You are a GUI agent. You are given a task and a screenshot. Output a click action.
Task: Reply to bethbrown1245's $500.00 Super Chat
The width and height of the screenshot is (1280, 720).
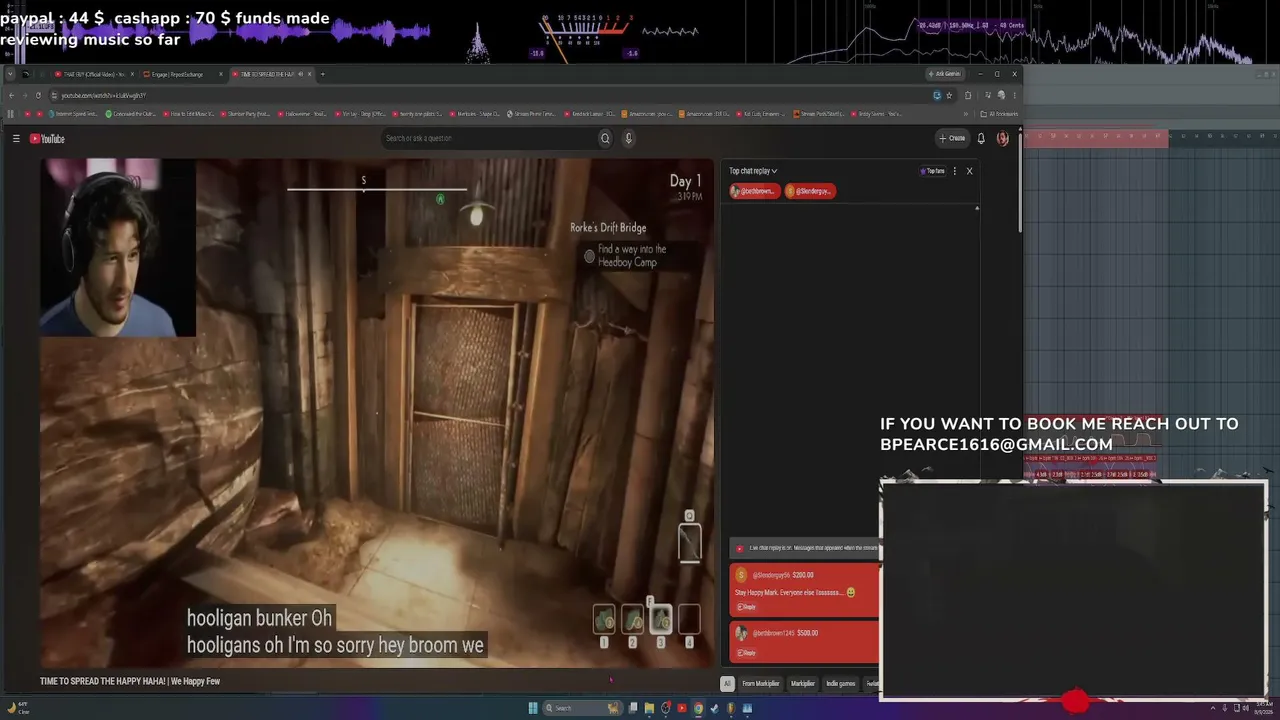click(x=747, y=653)
